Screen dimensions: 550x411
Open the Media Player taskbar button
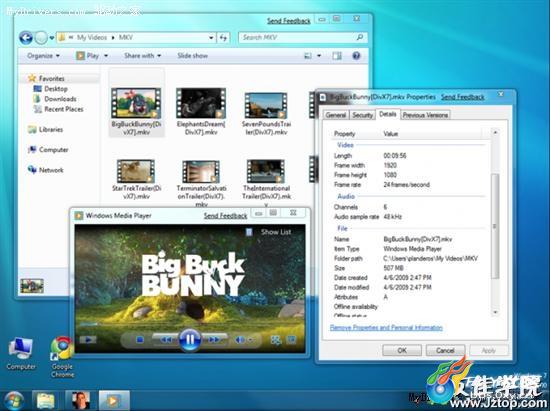point(114,400)
